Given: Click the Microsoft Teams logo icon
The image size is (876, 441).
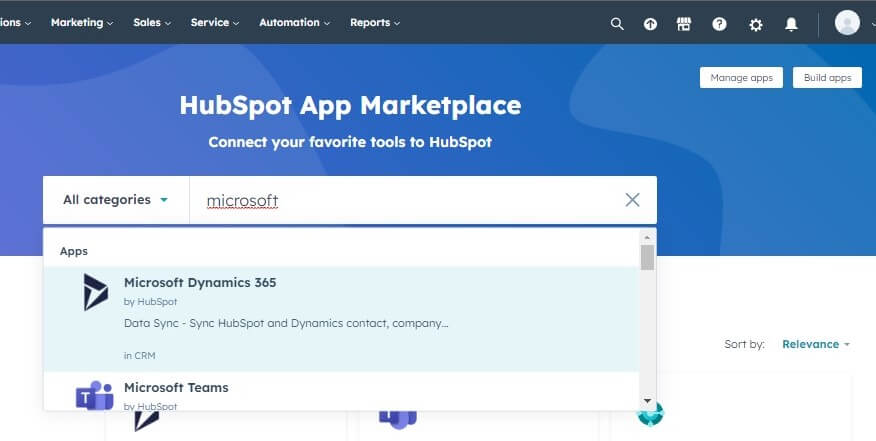Looking at the screenshot, I should (x=94, y=395).
